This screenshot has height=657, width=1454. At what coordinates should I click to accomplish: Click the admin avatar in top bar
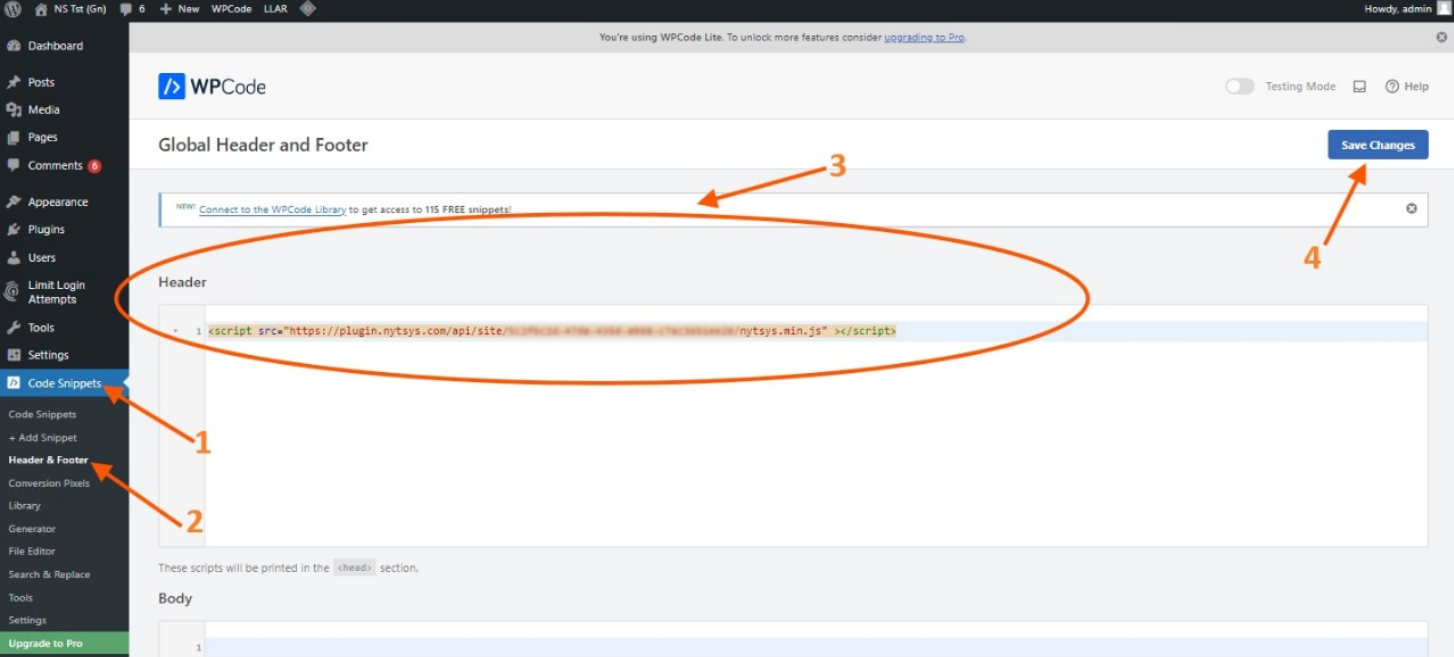1443,8
